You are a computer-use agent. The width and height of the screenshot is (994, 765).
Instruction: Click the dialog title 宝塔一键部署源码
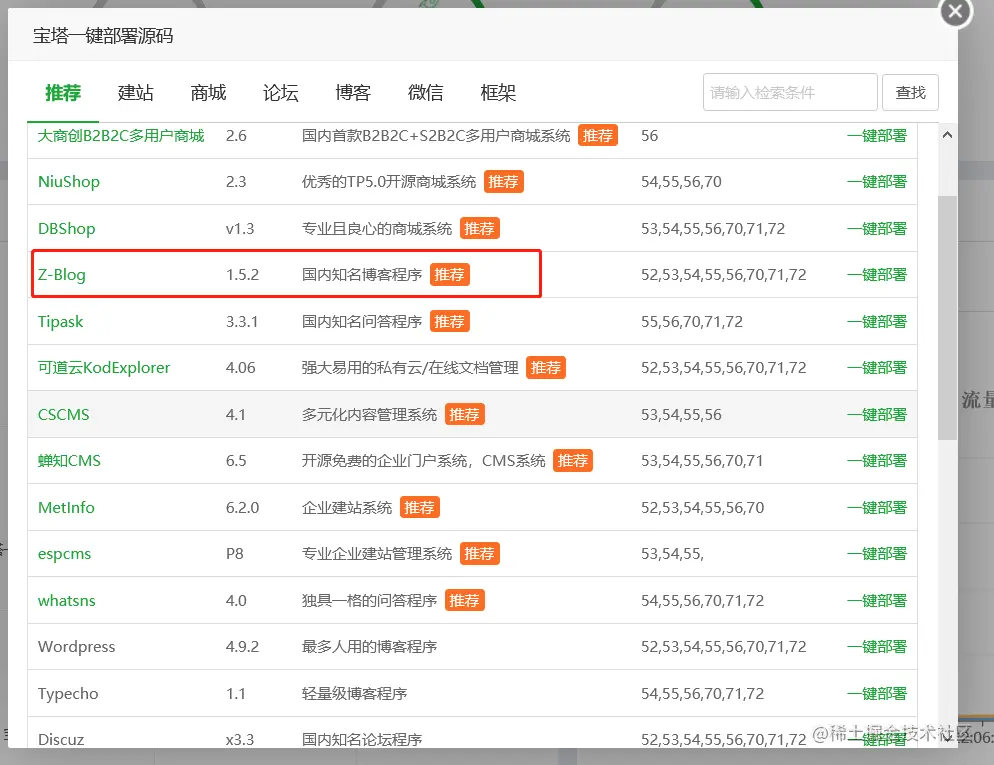pos(103,35)
